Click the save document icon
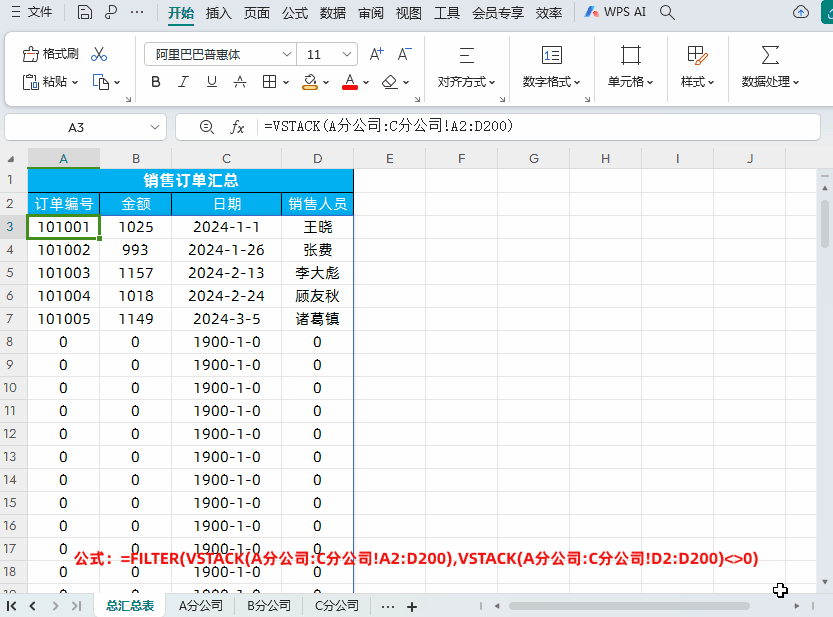This screenshot has height=617, width=833. pos(84,12)
